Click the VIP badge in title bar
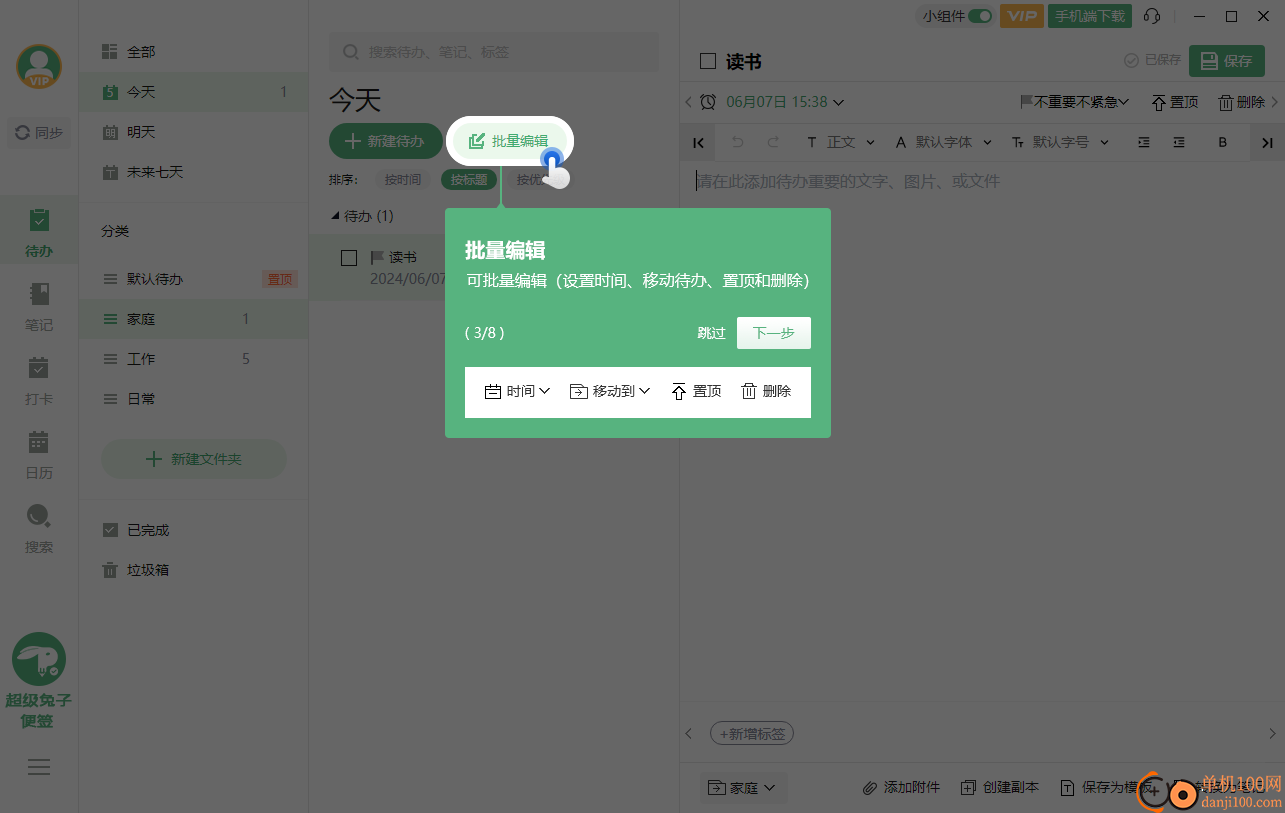This screenshot has width=1285, height=813. [1021, 16]
